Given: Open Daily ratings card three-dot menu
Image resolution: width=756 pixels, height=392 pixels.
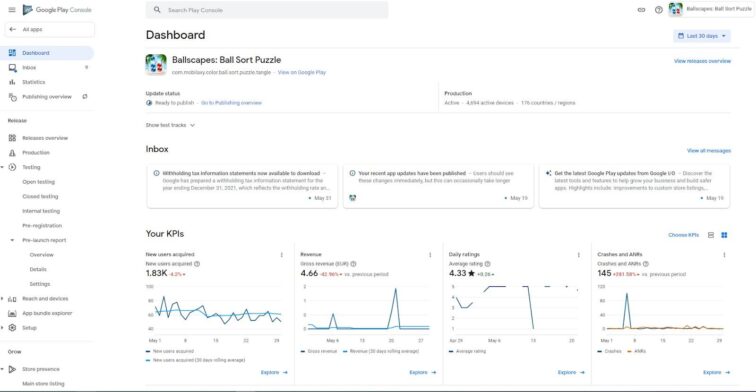Looking at the screenshot, I should coord(579,255).
